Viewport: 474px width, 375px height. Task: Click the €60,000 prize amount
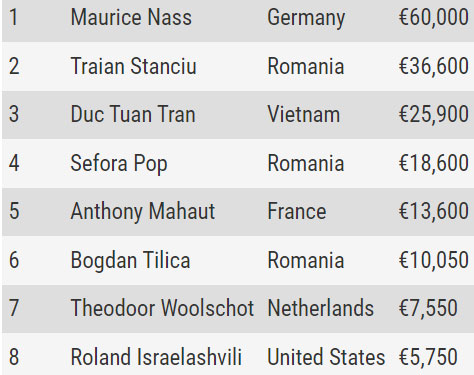point(434,17)
